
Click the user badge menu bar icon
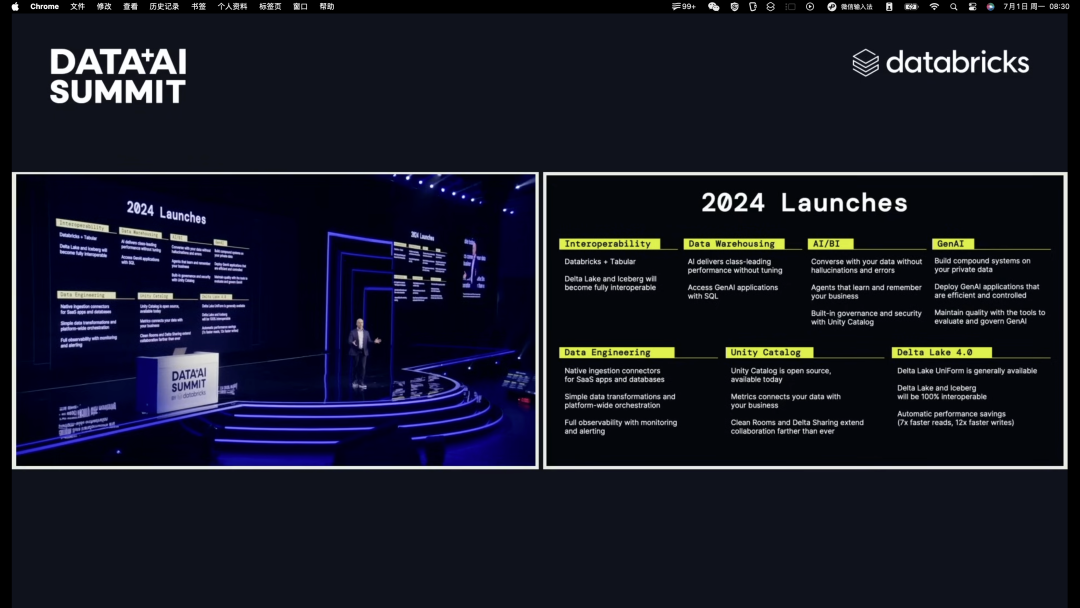coord(889,6)
